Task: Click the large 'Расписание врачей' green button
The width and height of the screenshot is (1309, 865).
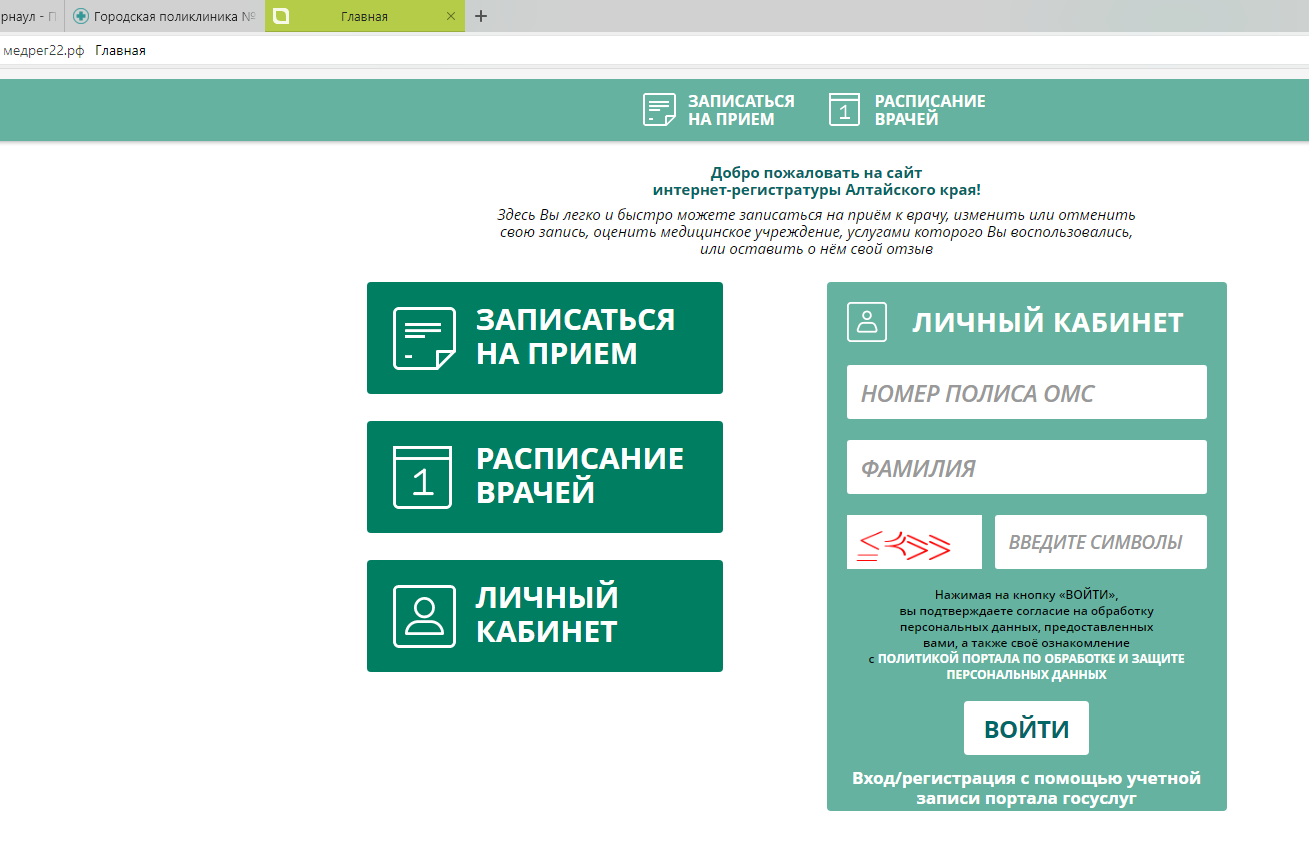Action: click(545, 477)
